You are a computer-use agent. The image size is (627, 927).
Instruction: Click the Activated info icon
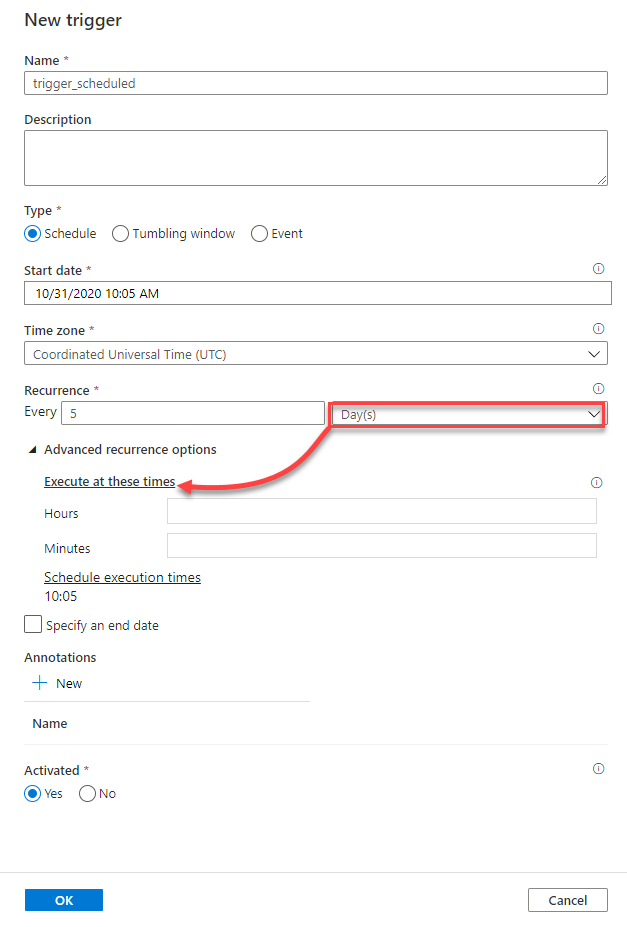point(598,769)
